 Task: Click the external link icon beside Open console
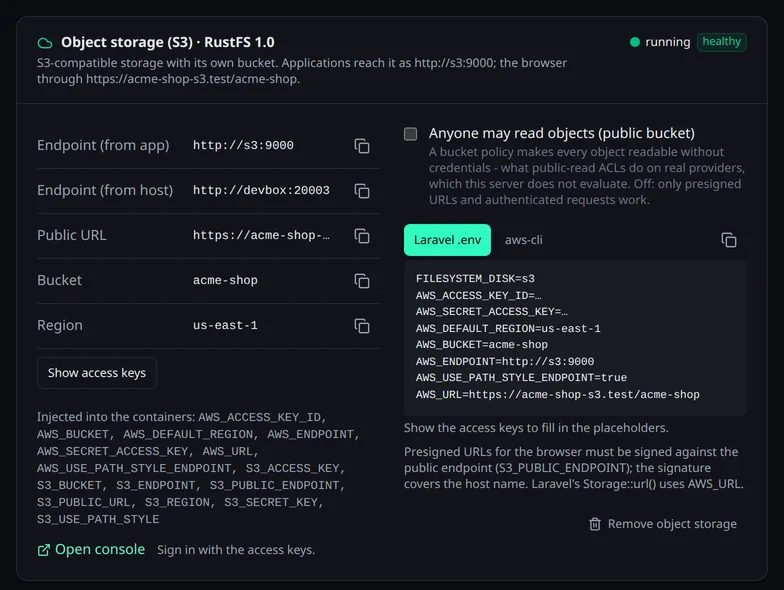pos(44,550)
